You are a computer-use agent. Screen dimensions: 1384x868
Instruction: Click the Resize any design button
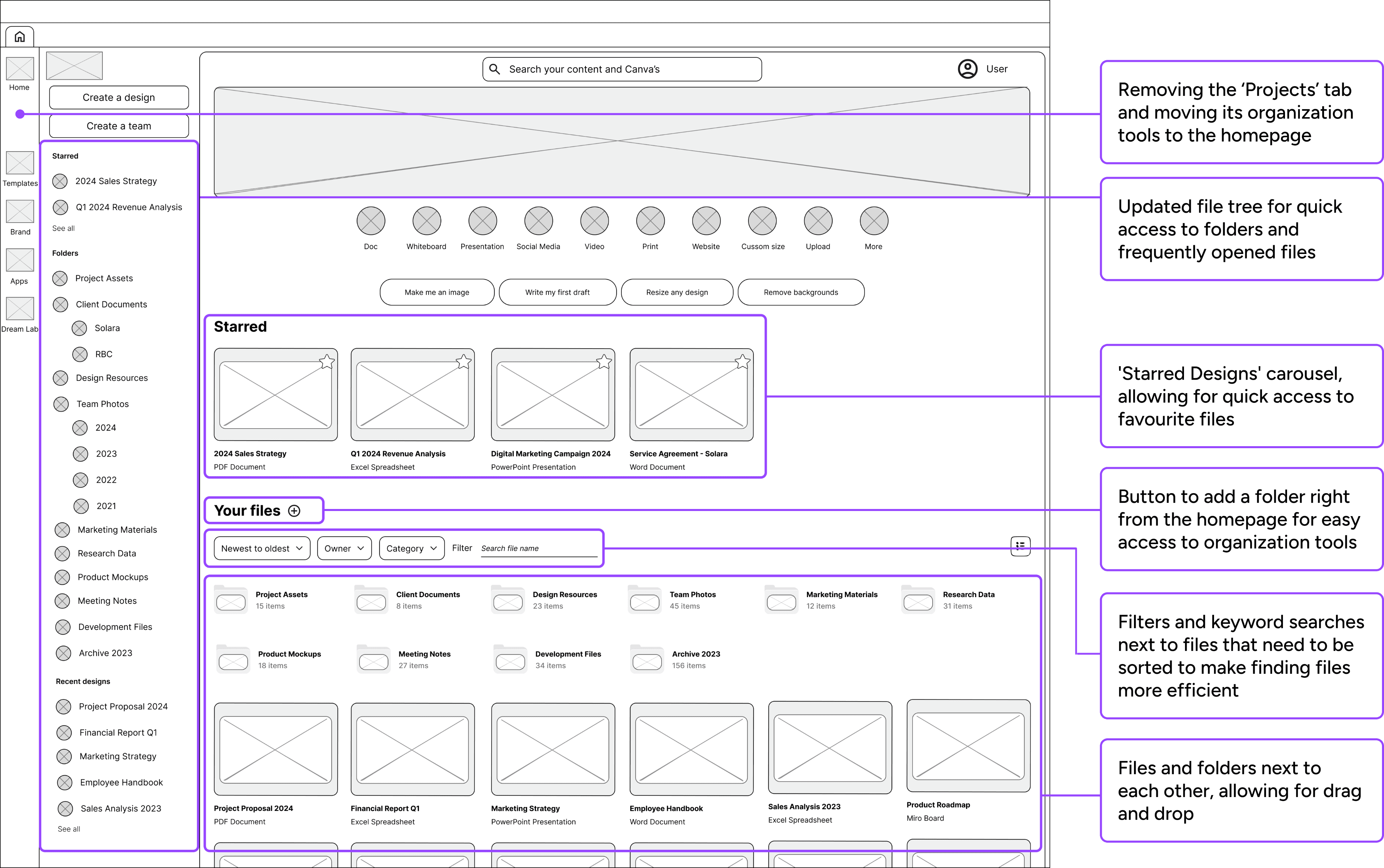677,292
